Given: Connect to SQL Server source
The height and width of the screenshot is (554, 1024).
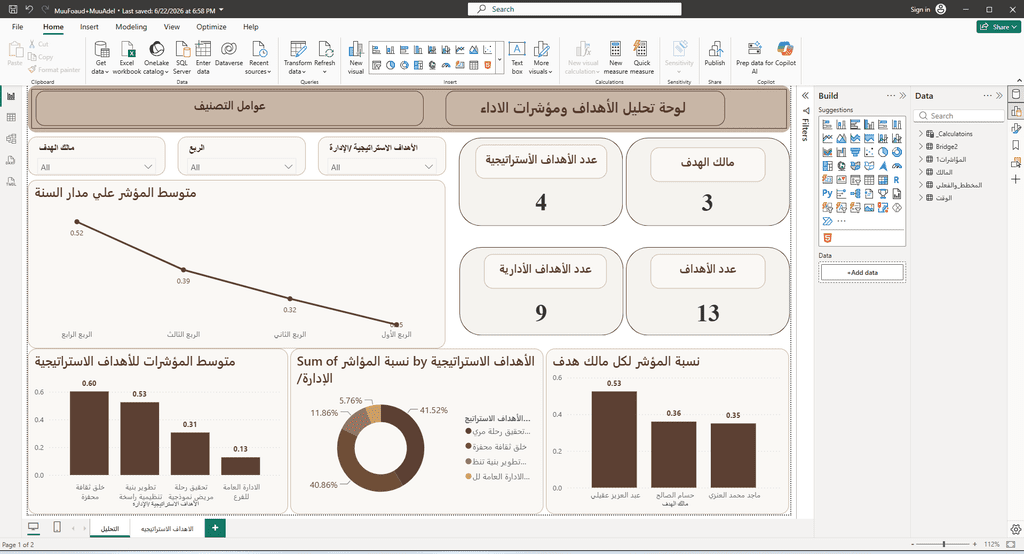Looking at the screenshot, I should point(182,58).
